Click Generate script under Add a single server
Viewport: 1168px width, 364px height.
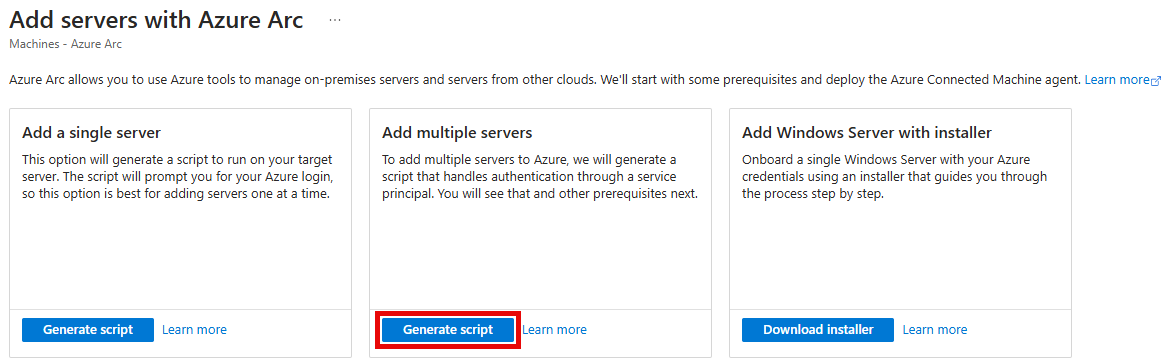(x=88, y=330)
